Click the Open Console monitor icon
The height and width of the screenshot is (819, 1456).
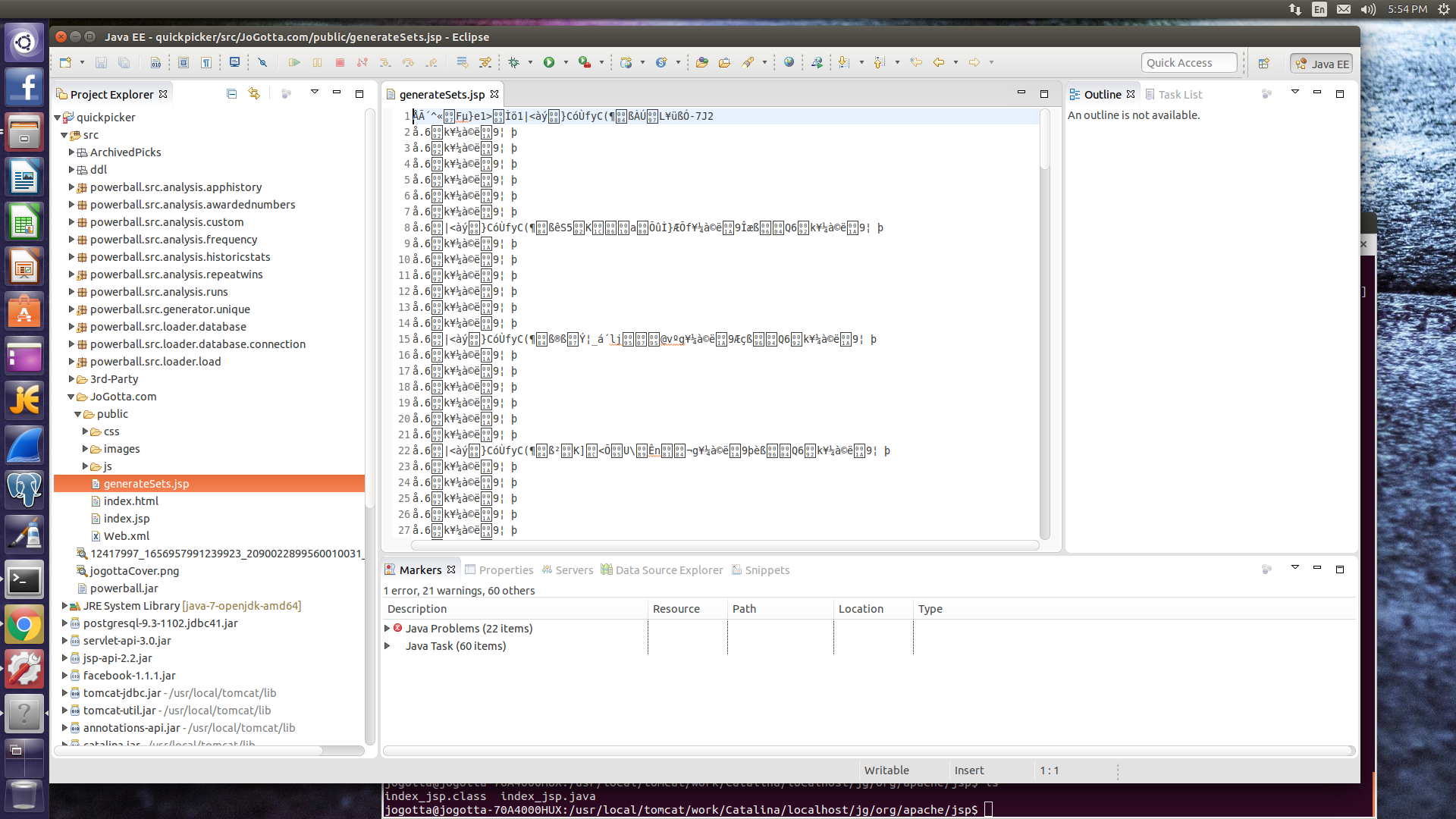click(x=234, y=62)
